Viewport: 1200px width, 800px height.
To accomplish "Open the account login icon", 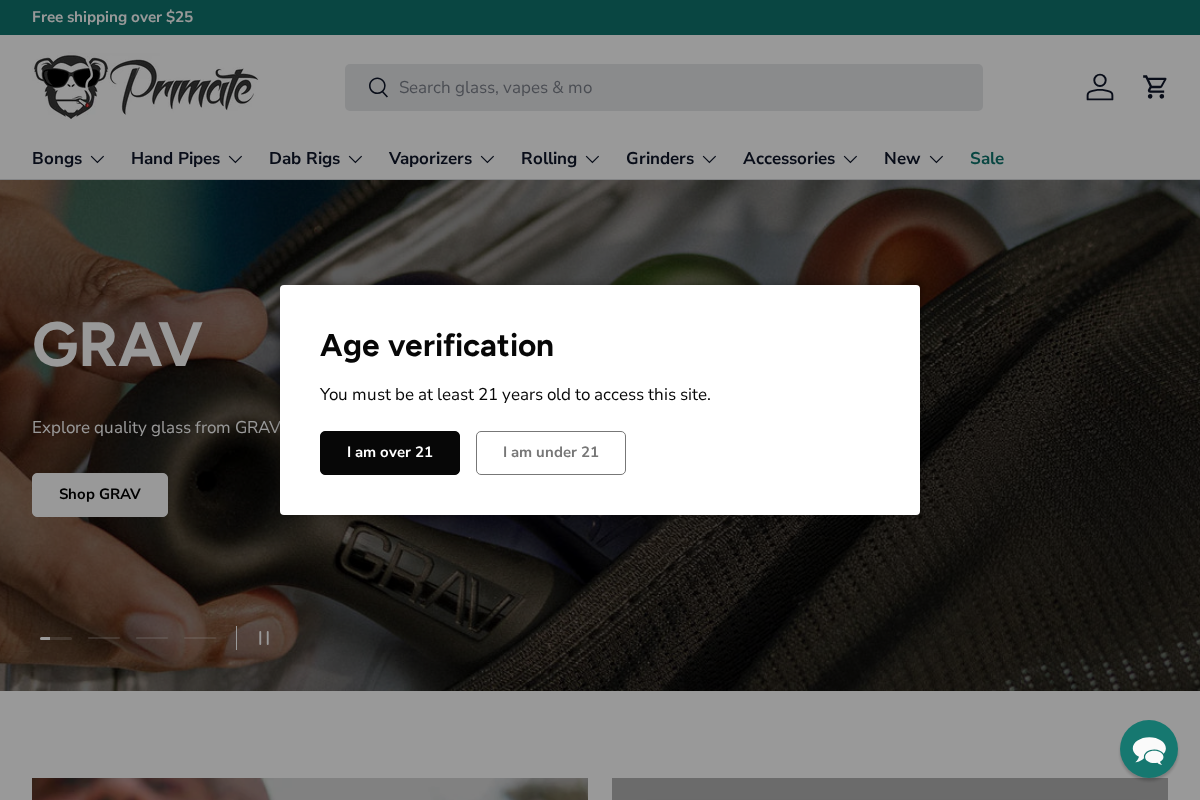I will pos(1100,87).
